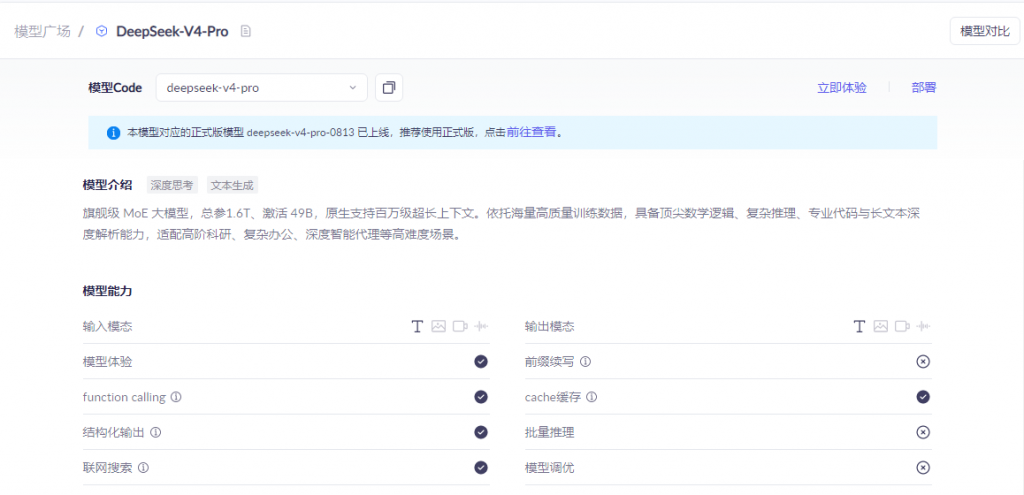Click audio waveform icon in 输出模态 row
The width and height of the screenshot is (1024, 495).
click(923, 327)
